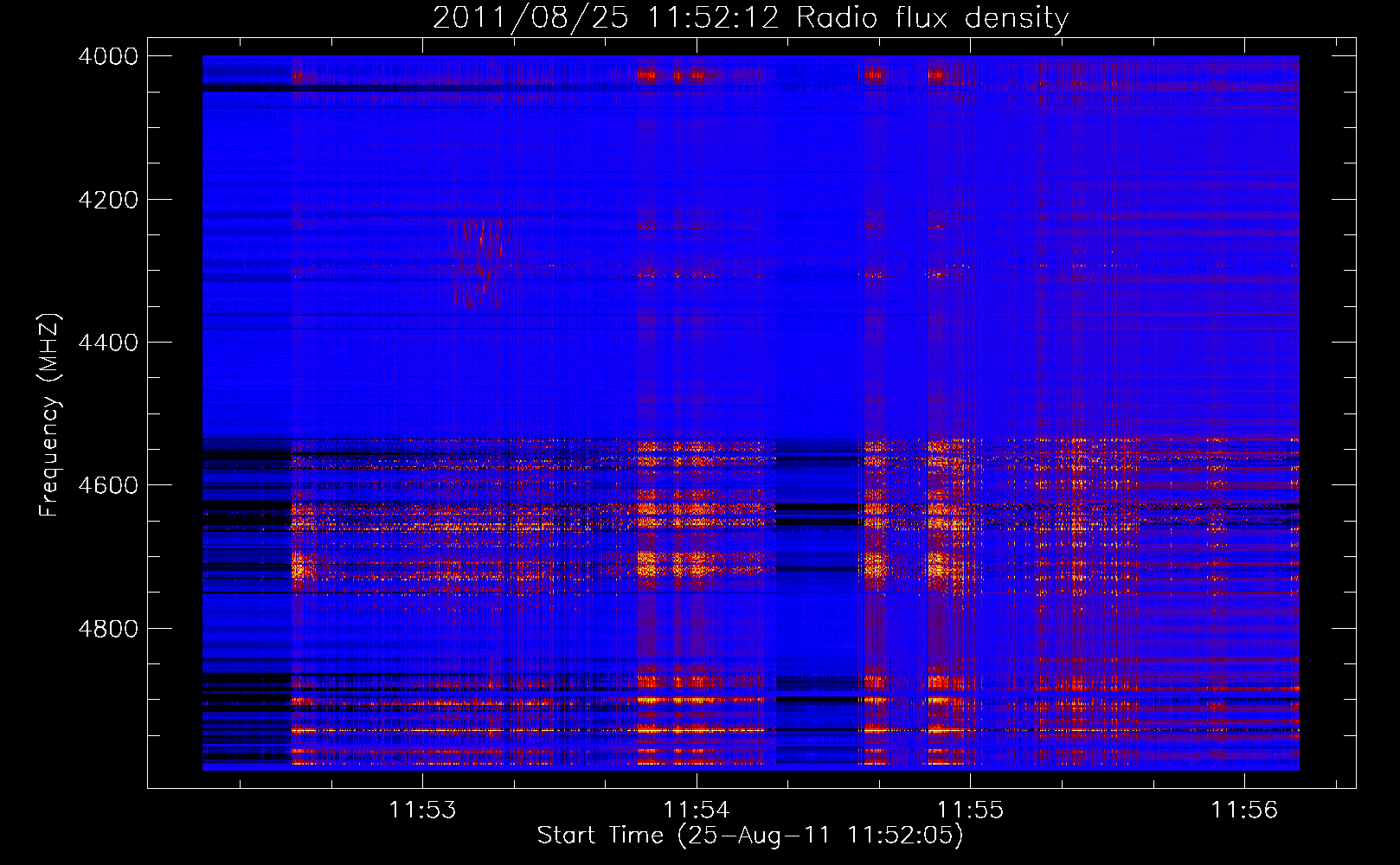Click the '4200' frequency axis label

108,200
